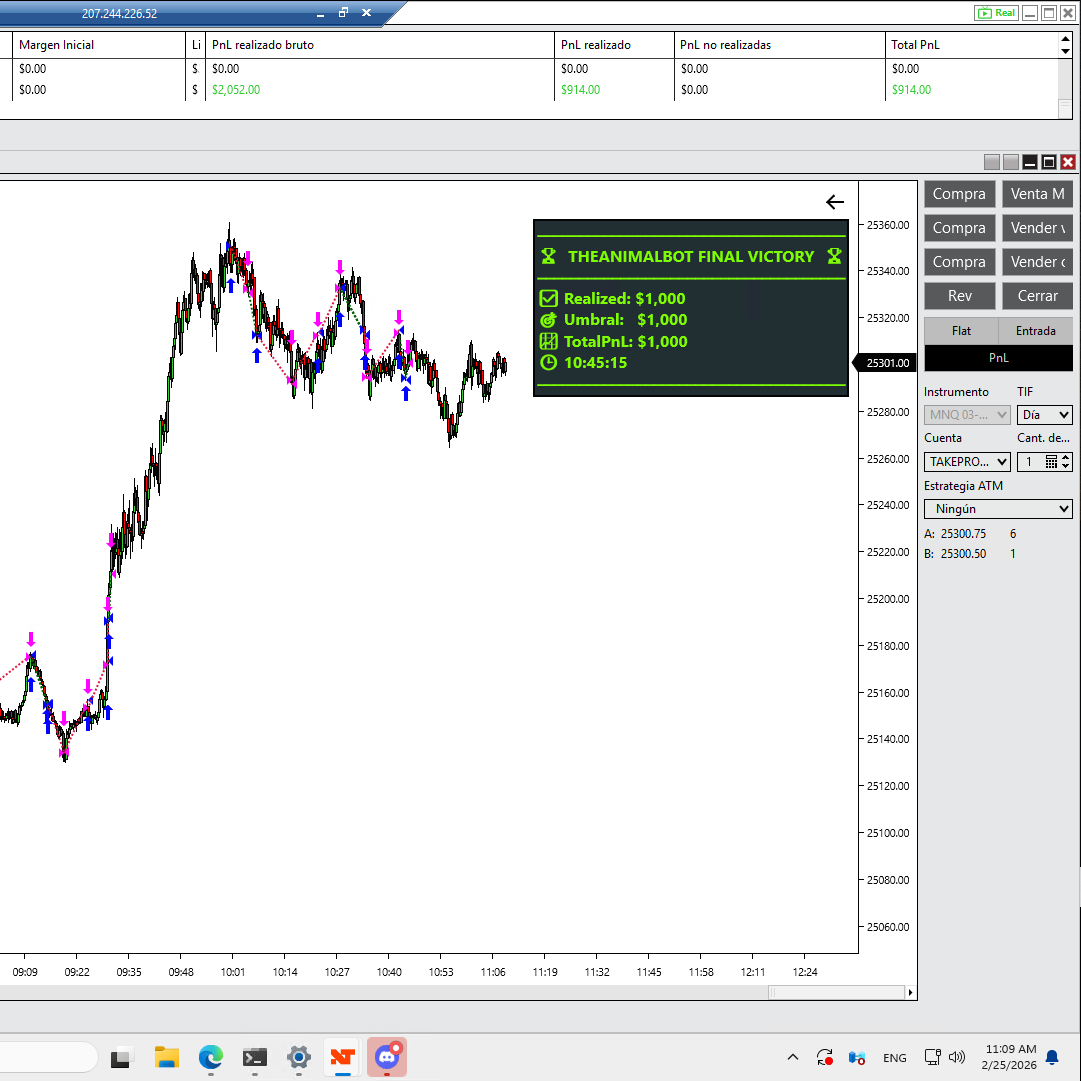Image resolution: width=1081 pixels, height=1081 pixels.
Task: Increase quantity with the up stepper
Action: (x=1066, y=457)
